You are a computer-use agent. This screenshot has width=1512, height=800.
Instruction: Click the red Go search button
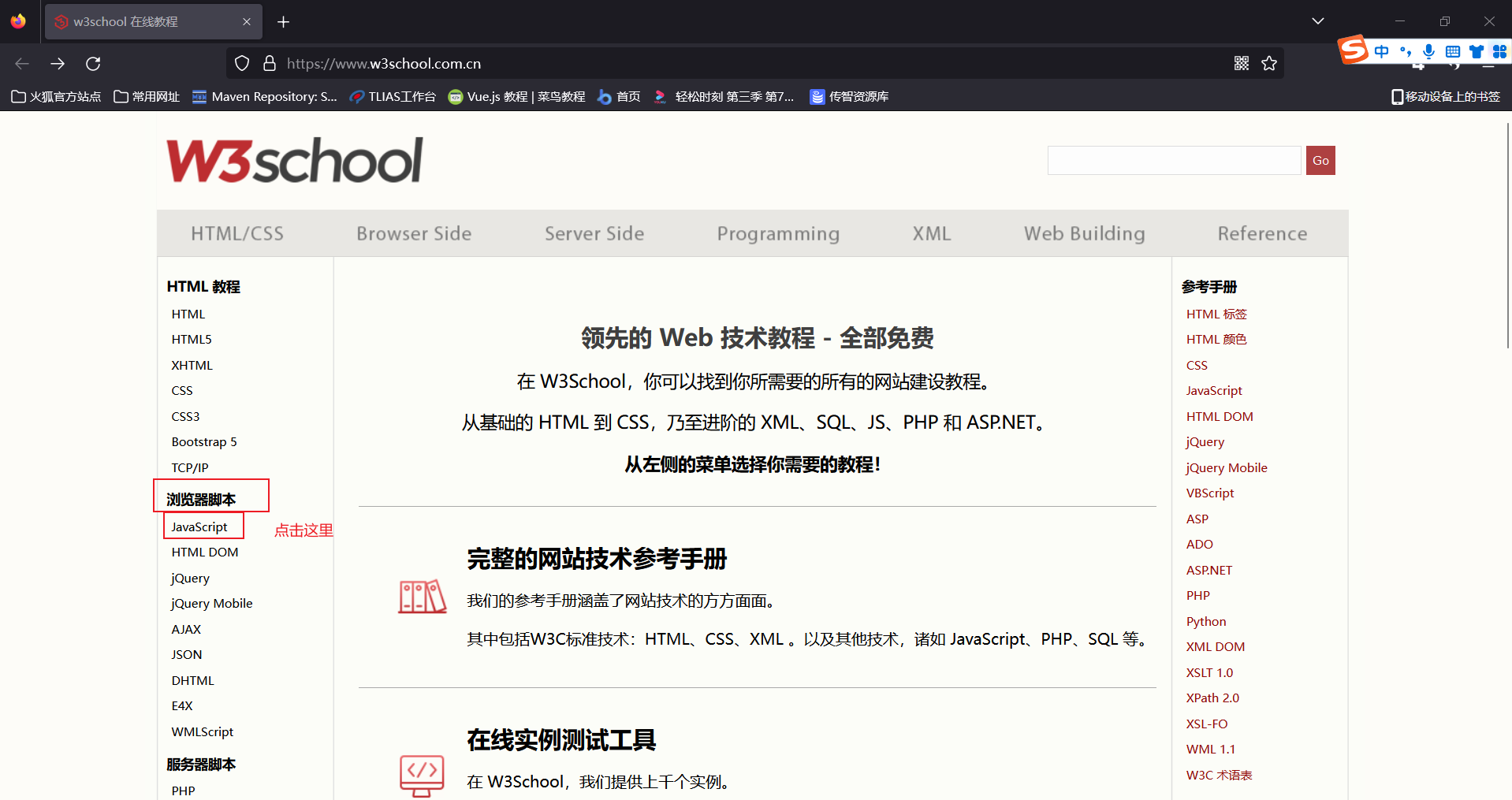[1320, 161]
